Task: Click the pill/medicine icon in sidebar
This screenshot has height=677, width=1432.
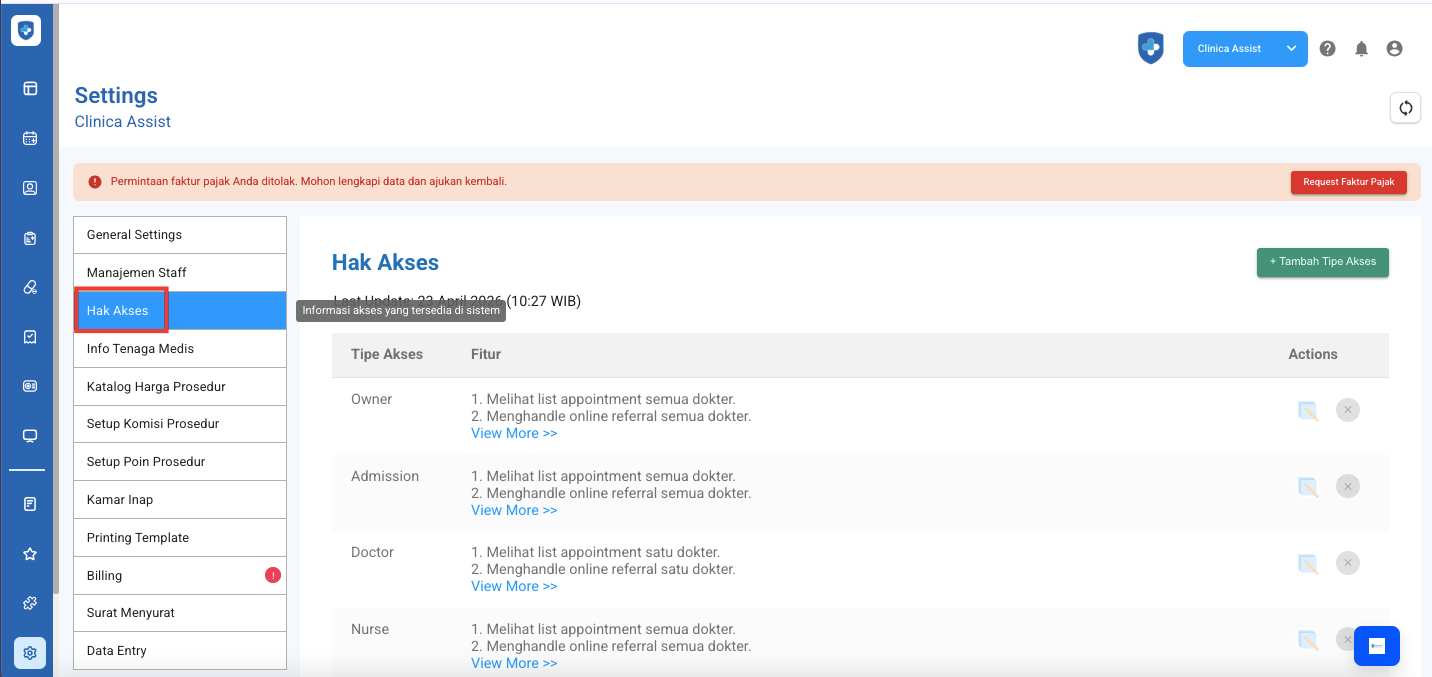Action: click(x=30, y=287)
